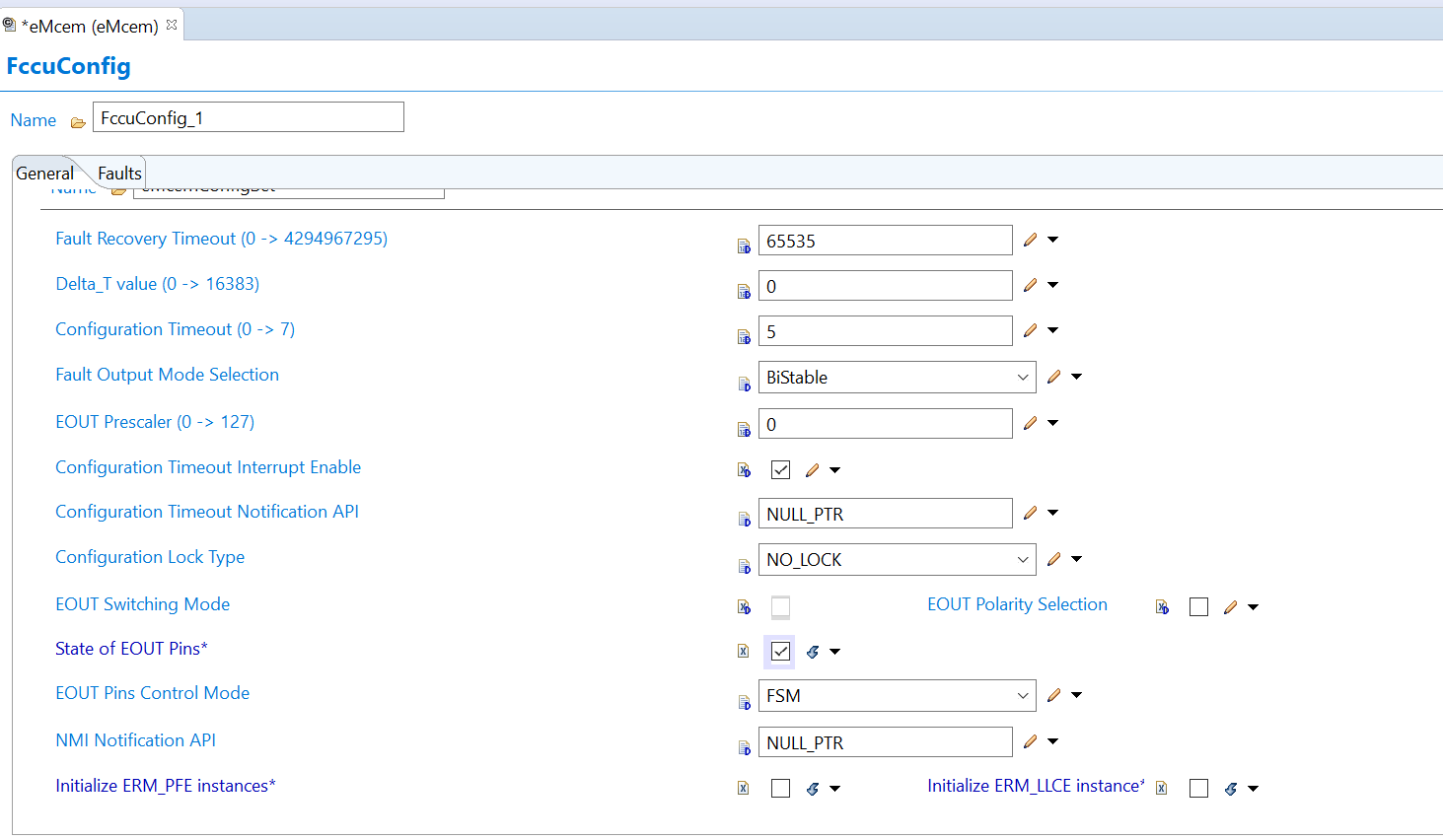
Task: Click the pencil icon for Configuration Timeout
Action: (1031, 330)
